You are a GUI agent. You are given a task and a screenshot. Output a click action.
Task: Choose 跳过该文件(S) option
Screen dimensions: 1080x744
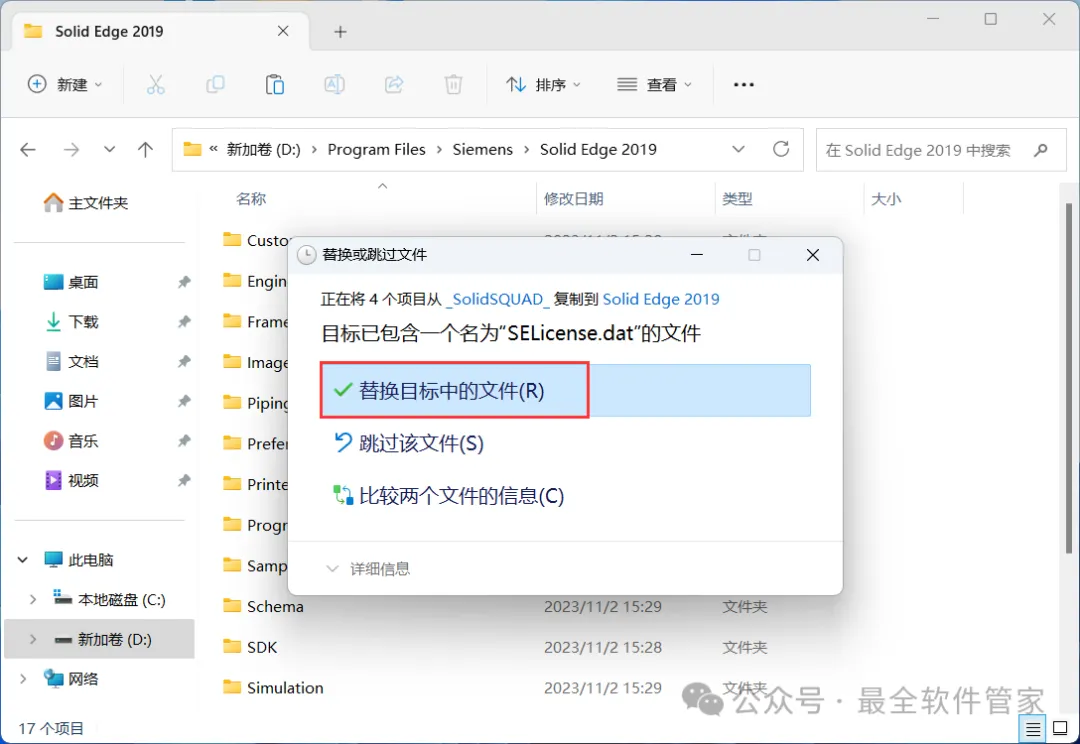click(x=408, y=443)
